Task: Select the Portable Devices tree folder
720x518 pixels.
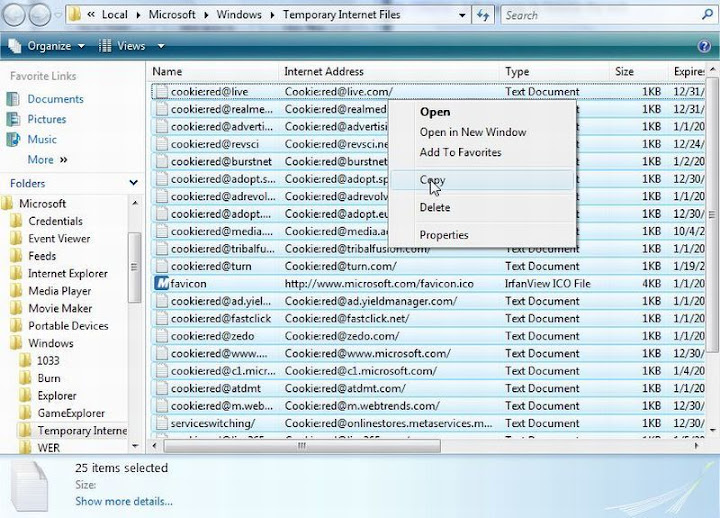Action: [x=68, y=326]
